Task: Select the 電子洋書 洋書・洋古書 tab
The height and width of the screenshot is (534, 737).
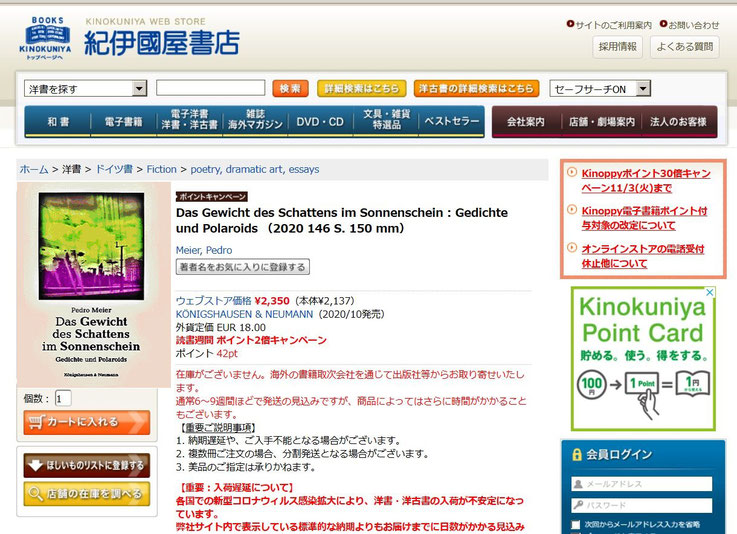Action: tap(189, 122)
